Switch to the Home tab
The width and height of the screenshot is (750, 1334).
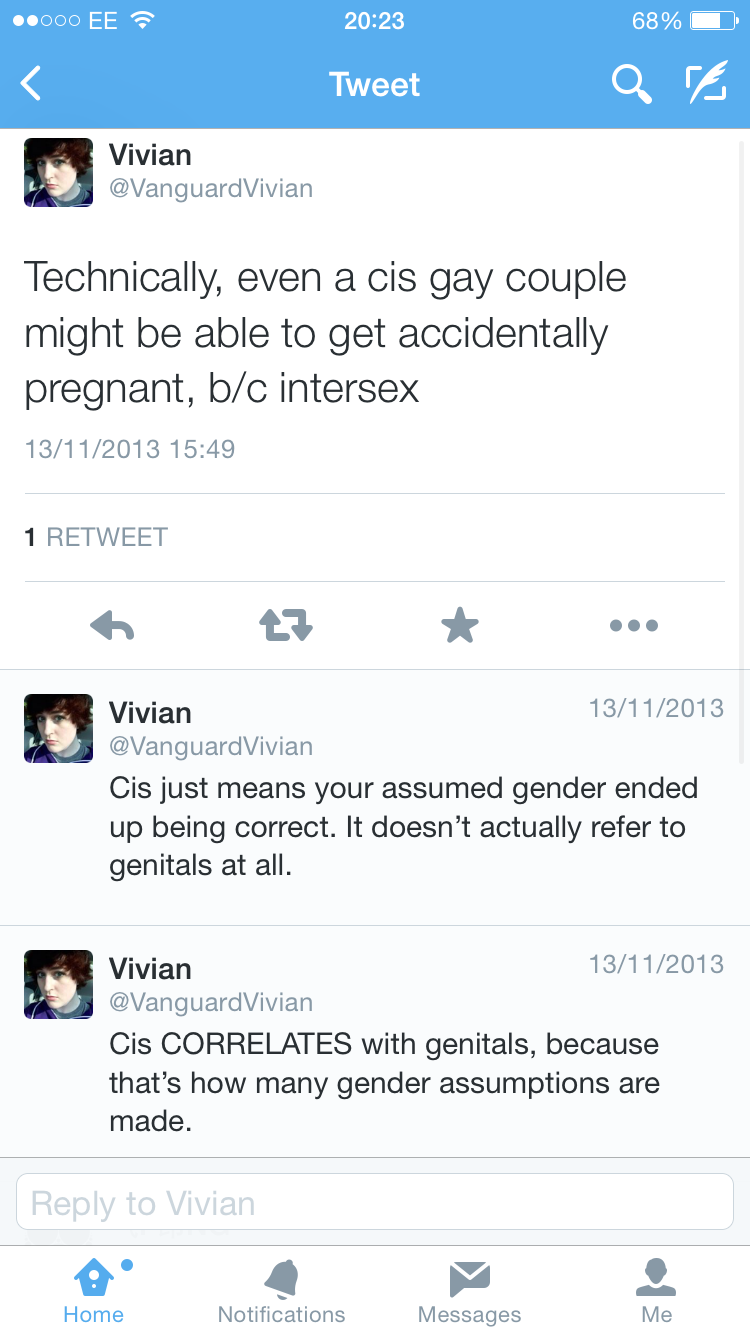pyautogui.click(x=93, y=1291)
